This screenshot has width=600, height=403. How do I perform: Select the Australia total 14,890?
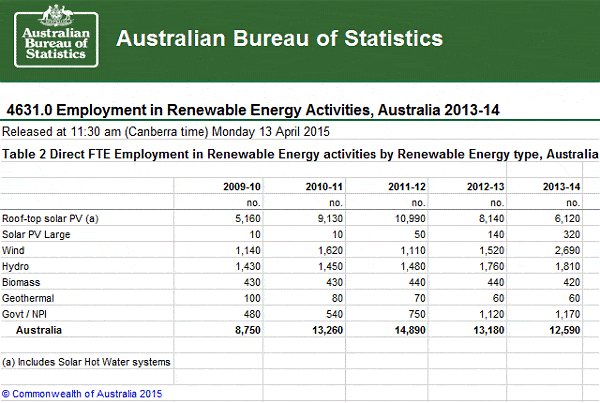410,330
